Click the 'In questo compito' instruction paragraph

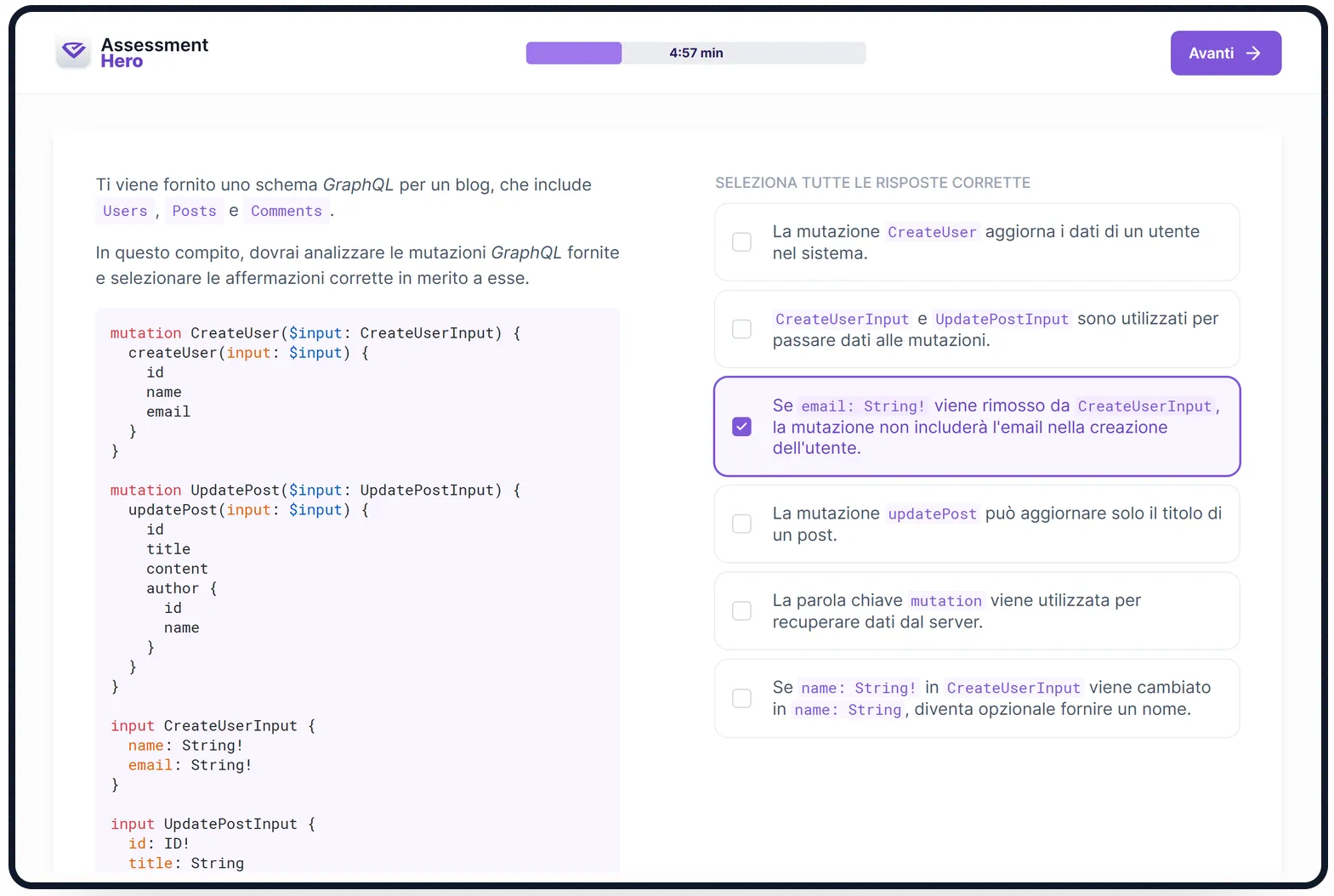(x=357, y=265)
